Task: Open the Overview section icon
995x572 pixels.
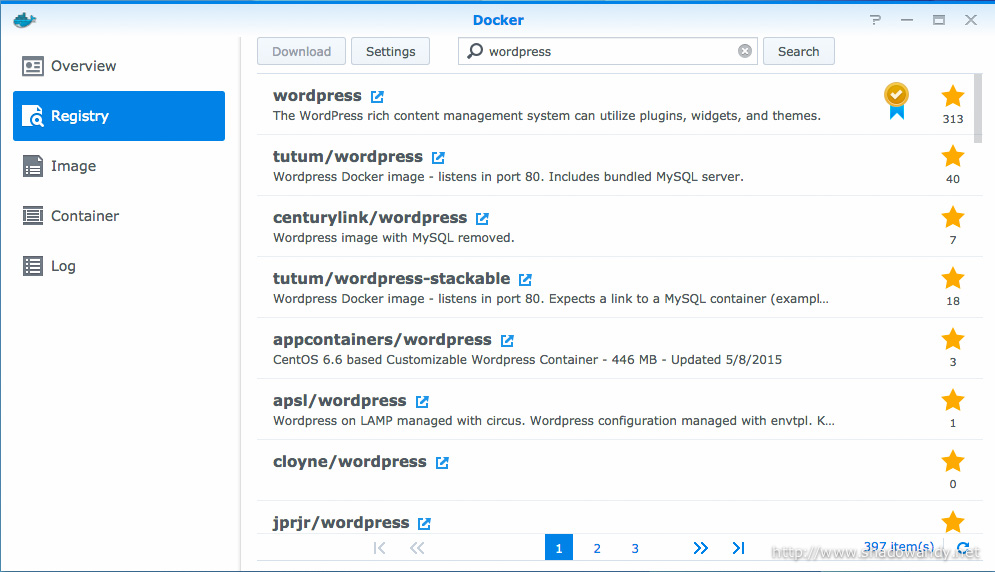Action: [x=32, y=66]
